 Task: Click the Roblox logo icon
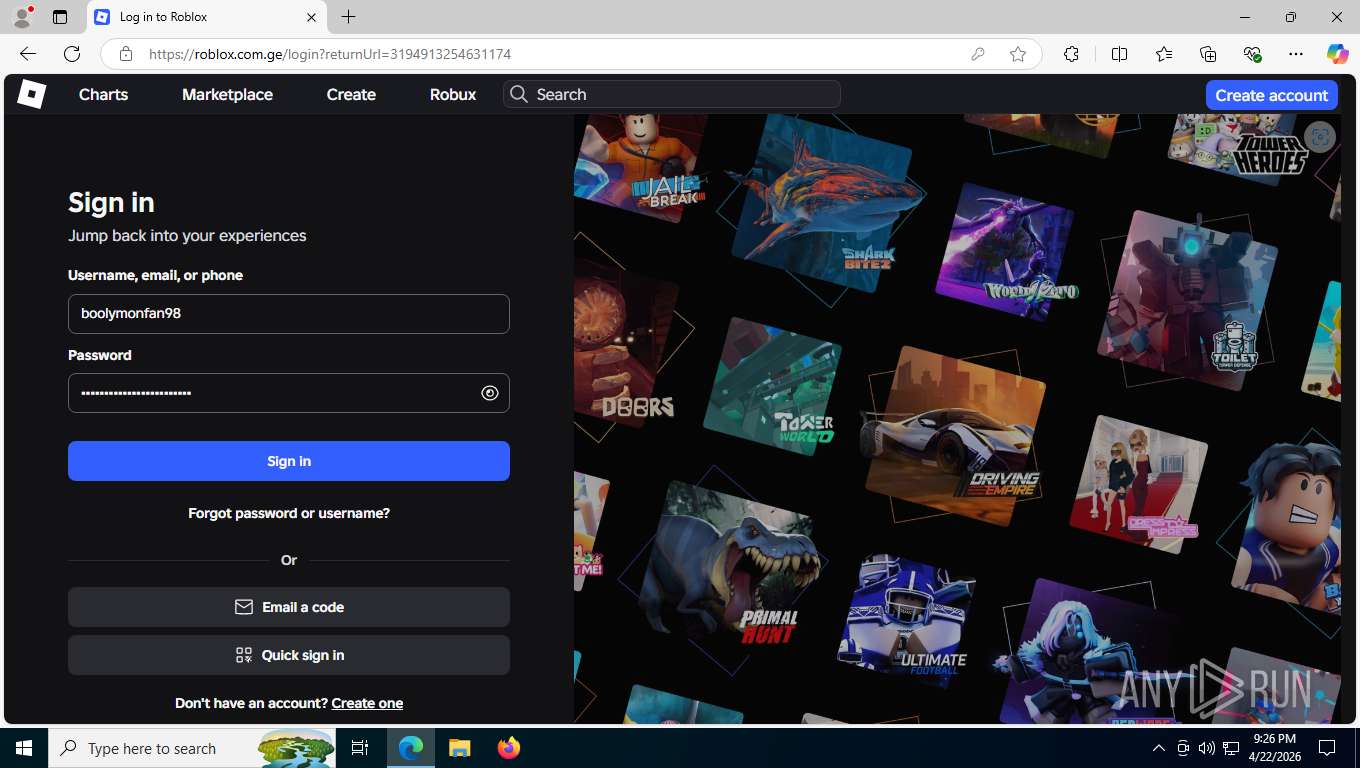coord(32,94)
